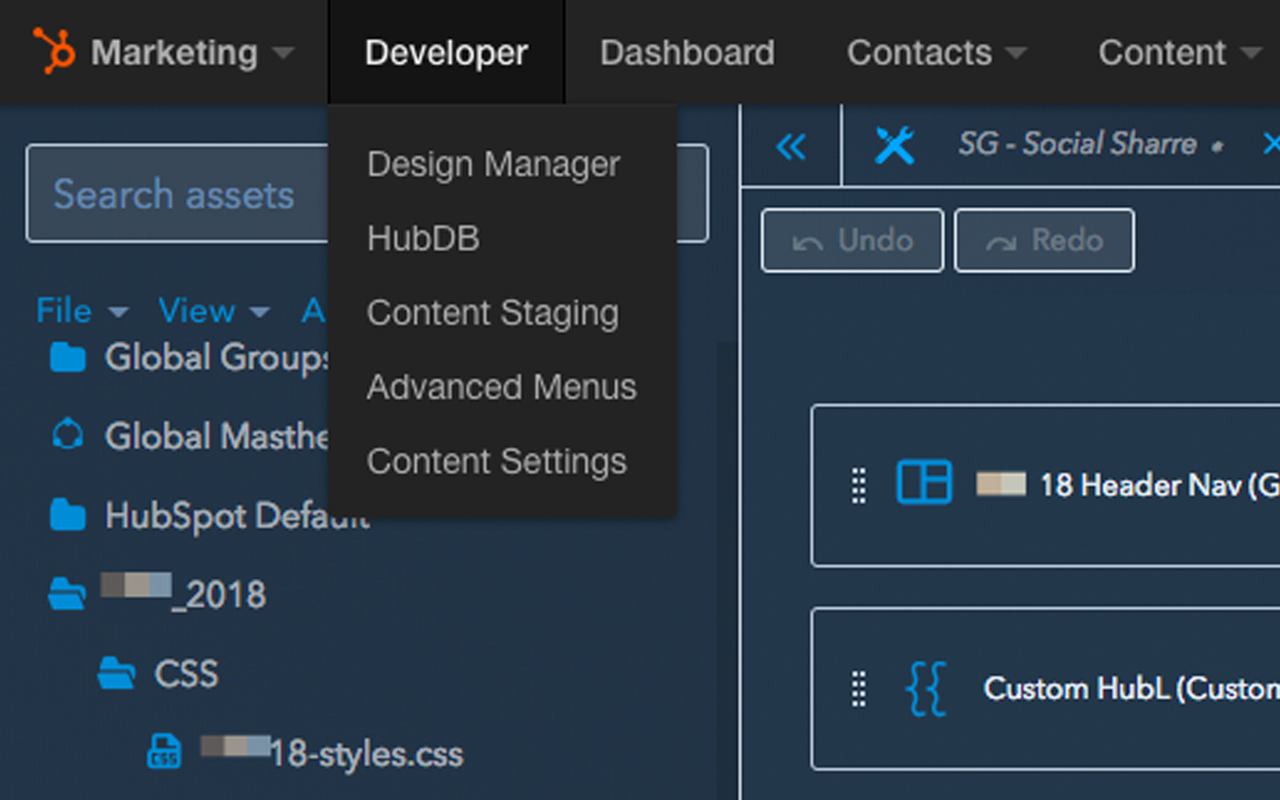Select the Global Groups folder label
Image resolution: width=1280 pixels, height=800 pixels.
tap(217, 357)
